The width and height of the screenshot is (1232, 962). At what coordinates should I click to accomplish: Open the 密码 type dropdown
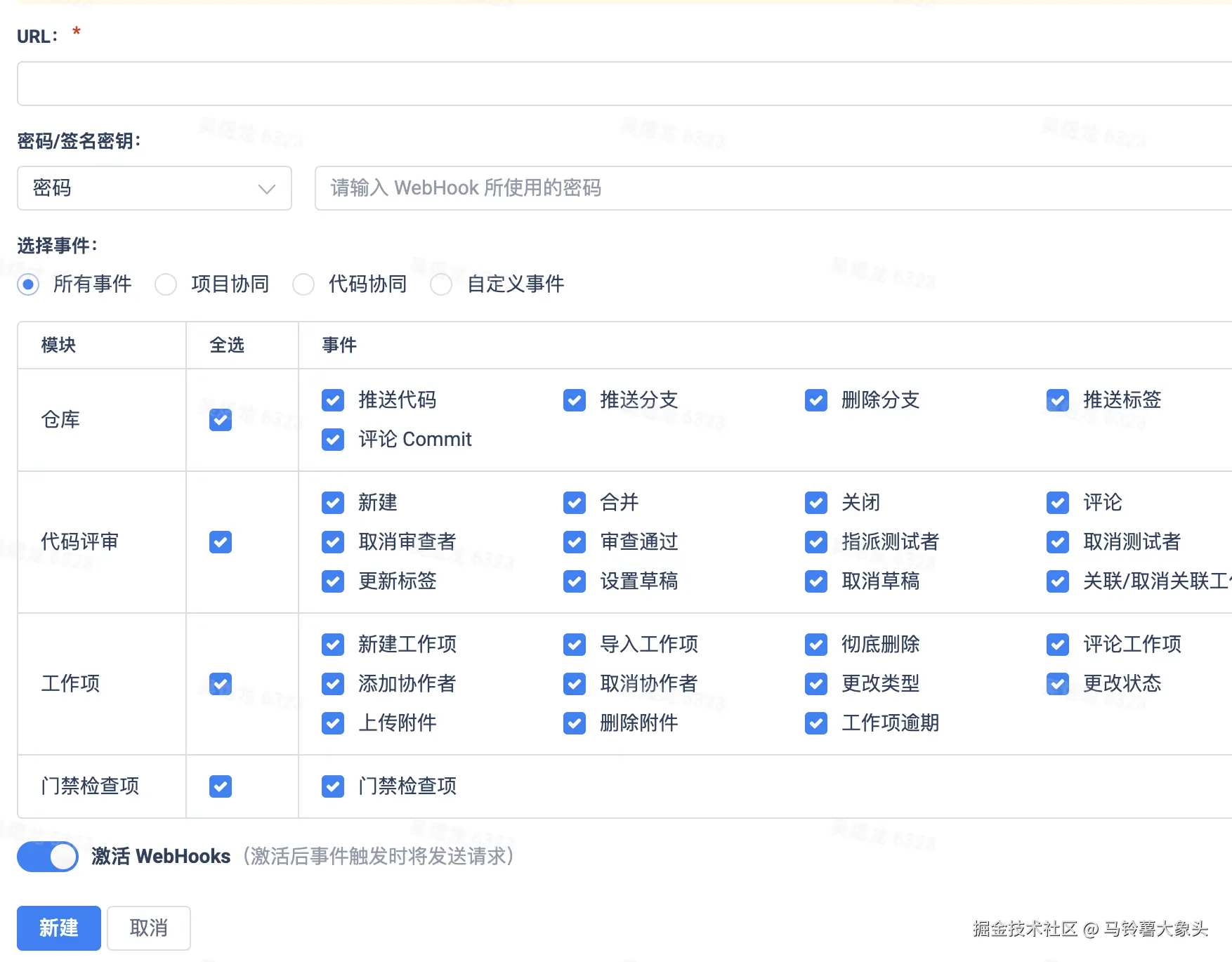[x=155, y=188]
